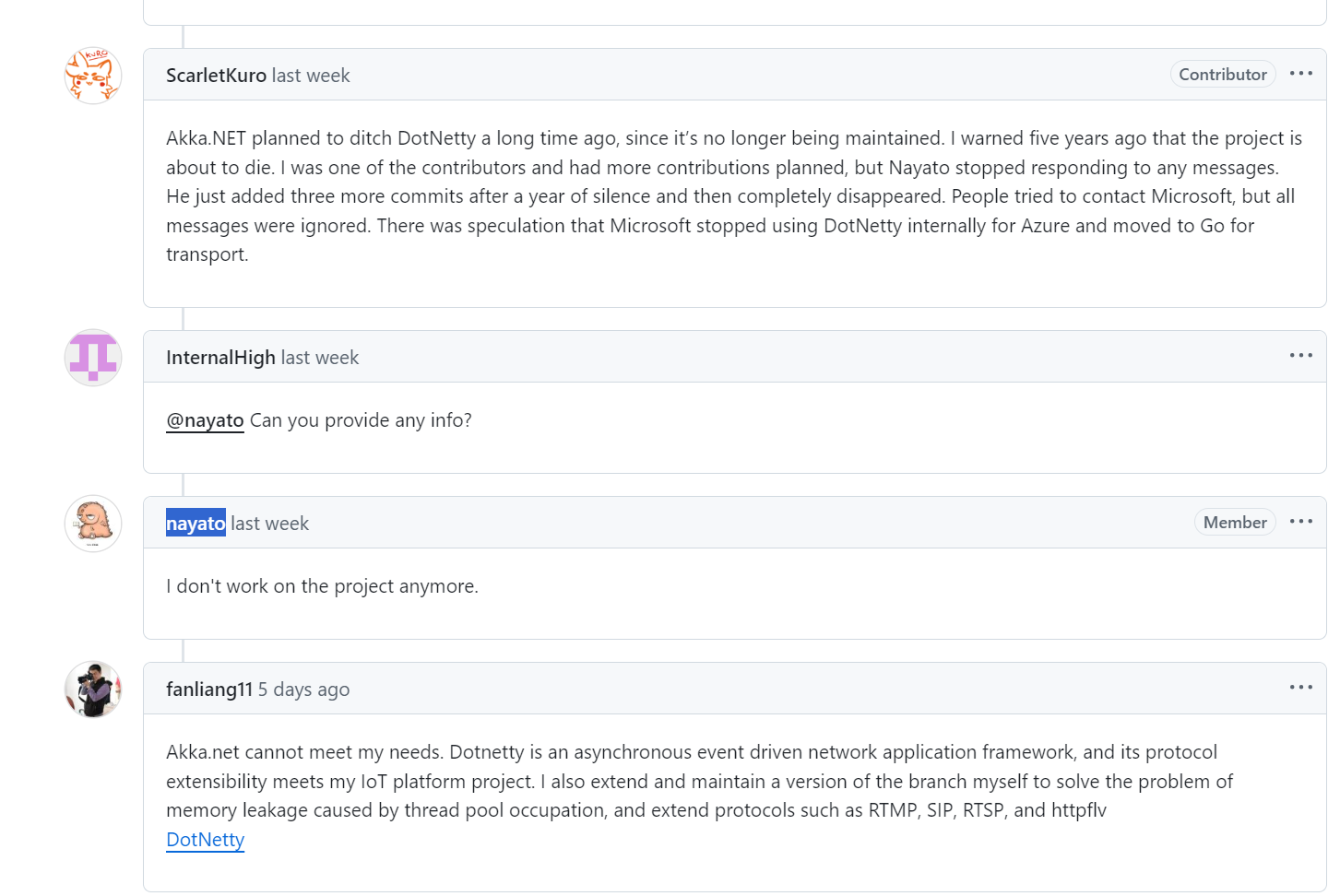
Task: Click the fanliang11 username link
Action: click(208, 690)
